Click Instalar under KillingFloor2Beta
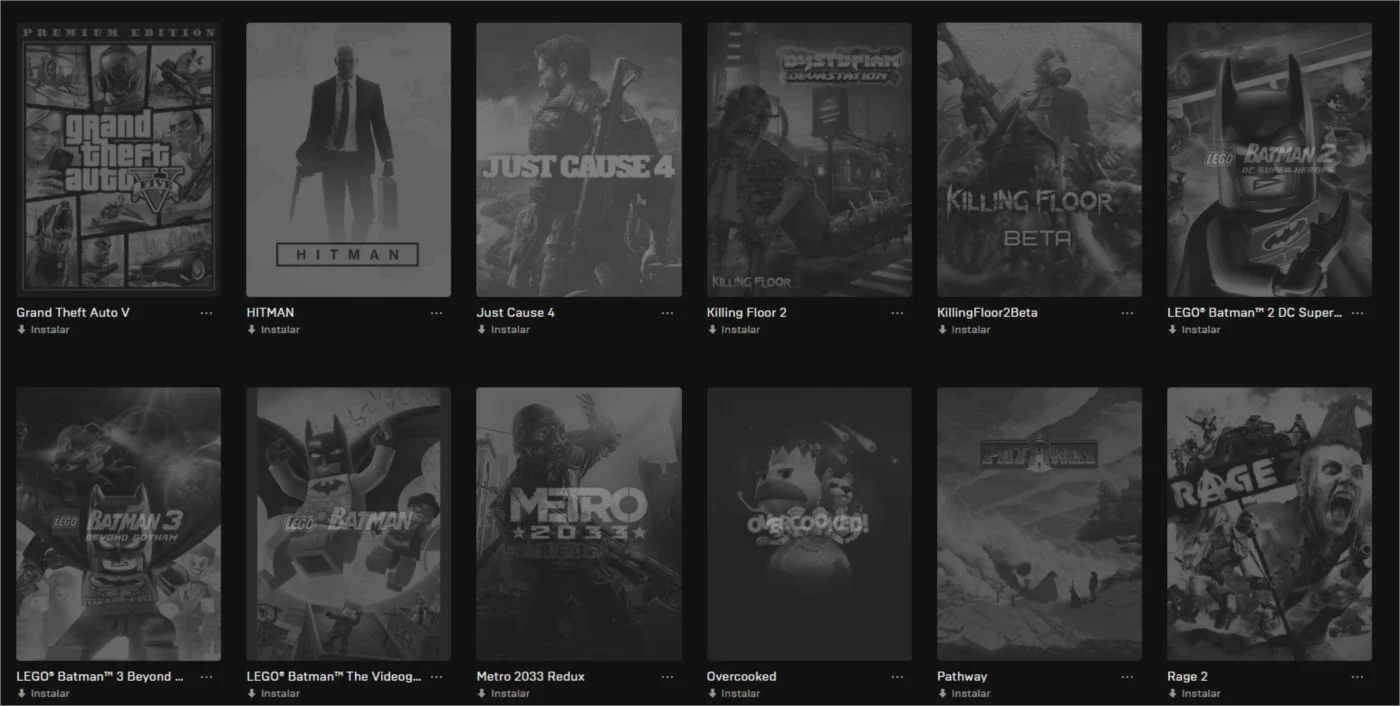This screenshot has height=706, width=1400. (x=963, y=330)
